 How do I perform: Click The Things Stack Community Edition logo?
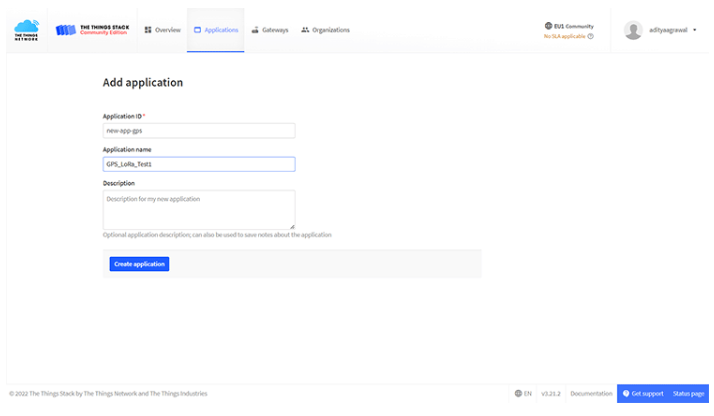coord(93,30)
